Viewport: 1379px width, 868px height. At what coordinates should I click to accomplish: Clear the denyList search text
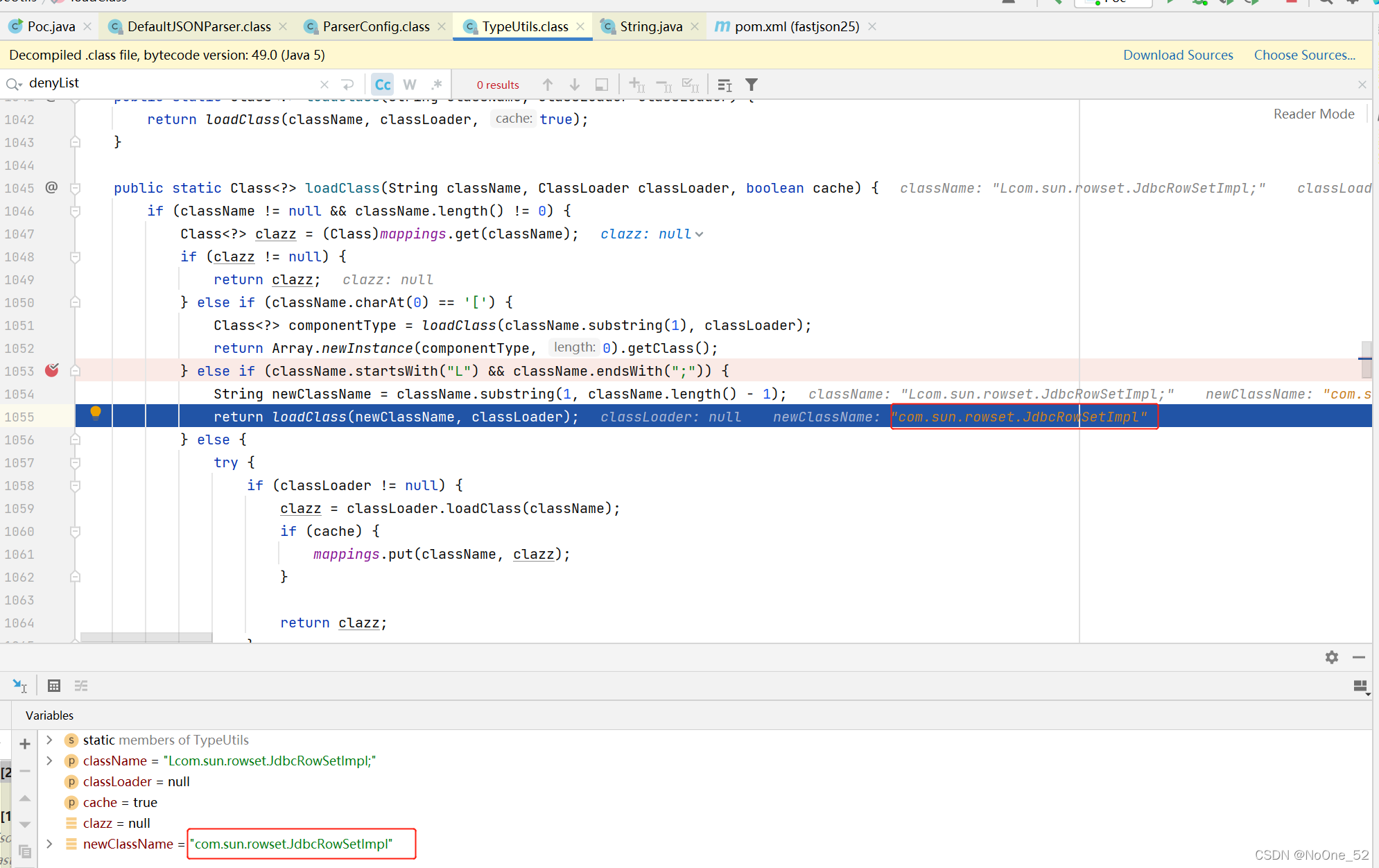coord(324,85)
